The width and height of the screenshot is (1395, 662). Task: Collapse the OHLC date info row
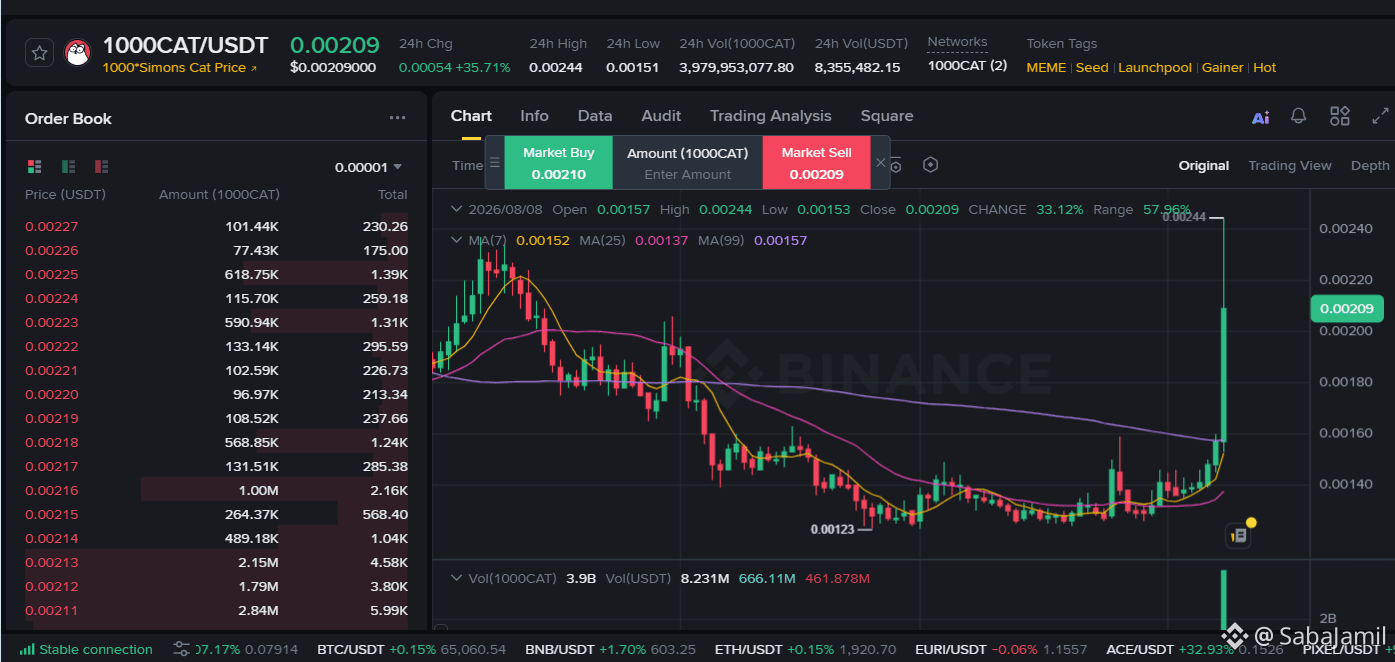(x=457, y=209)
